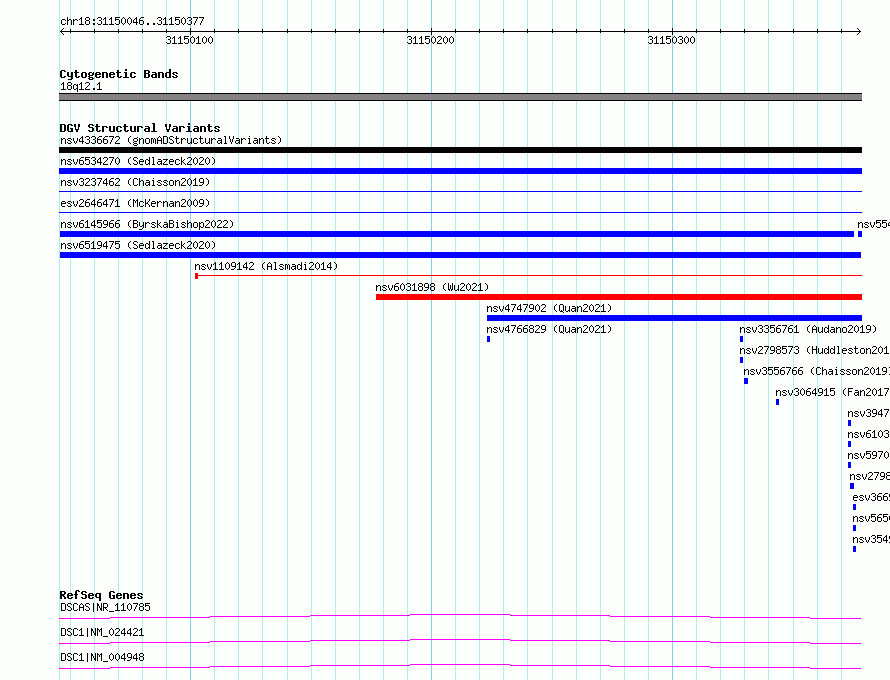Click label nsv4747902 (Quan2021)
This screenshot has height=680, width=890.
[x=549, y=308]
